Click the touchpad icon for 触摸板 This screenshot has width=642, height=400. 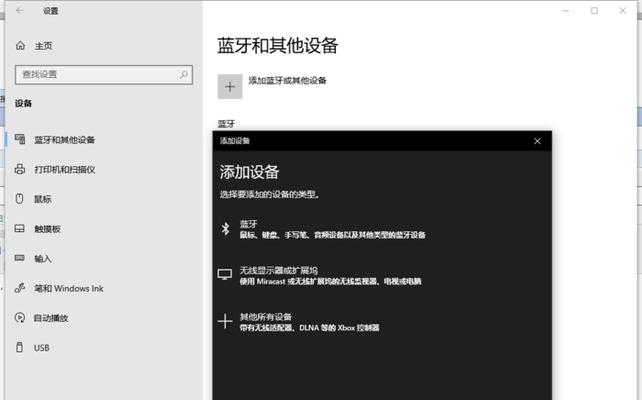click(20, 228)
